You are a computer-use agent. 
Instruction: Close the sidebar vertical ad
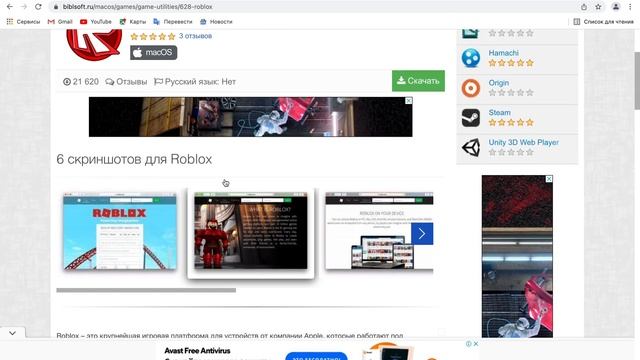(549, 179)
